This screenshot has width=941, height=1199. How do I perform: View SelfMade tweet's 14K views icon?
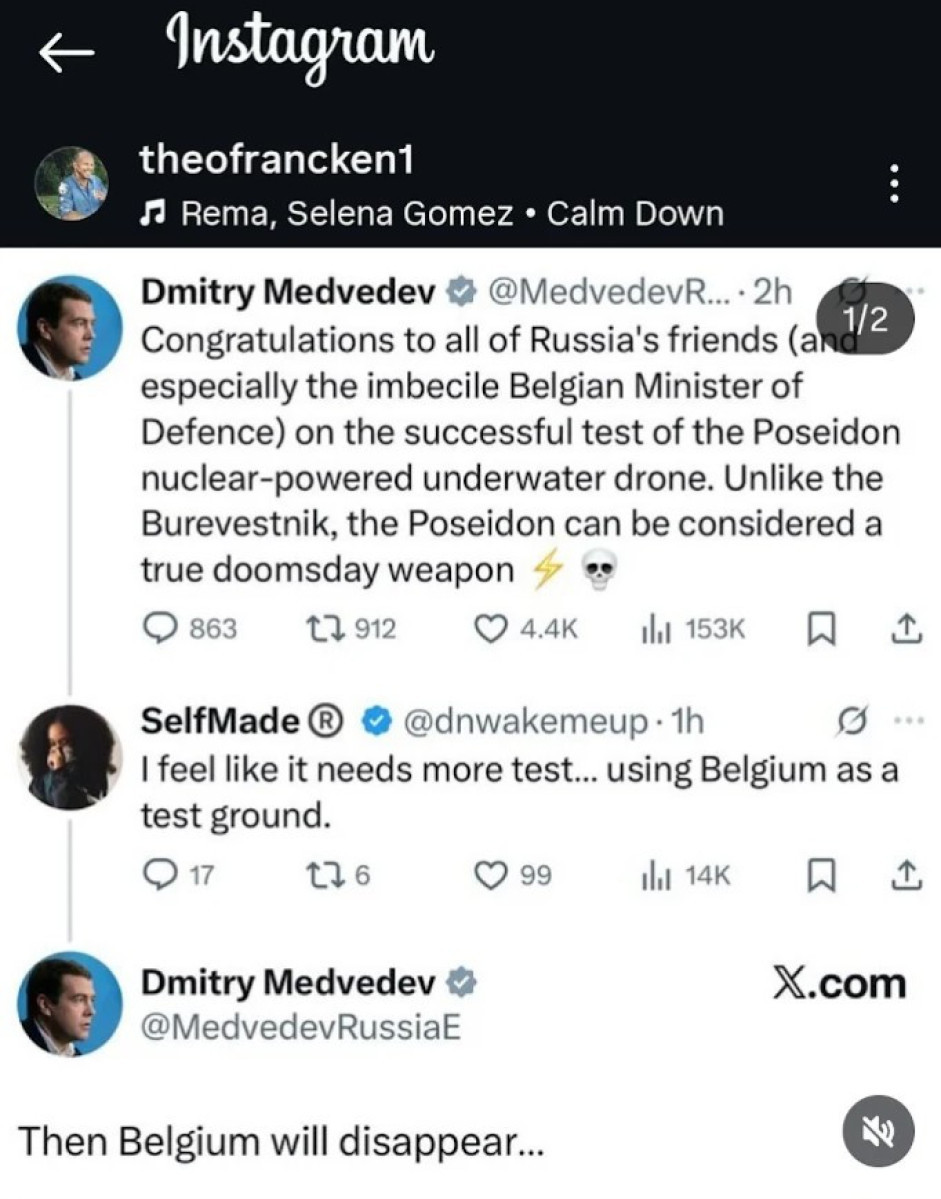tap(653, 876)
